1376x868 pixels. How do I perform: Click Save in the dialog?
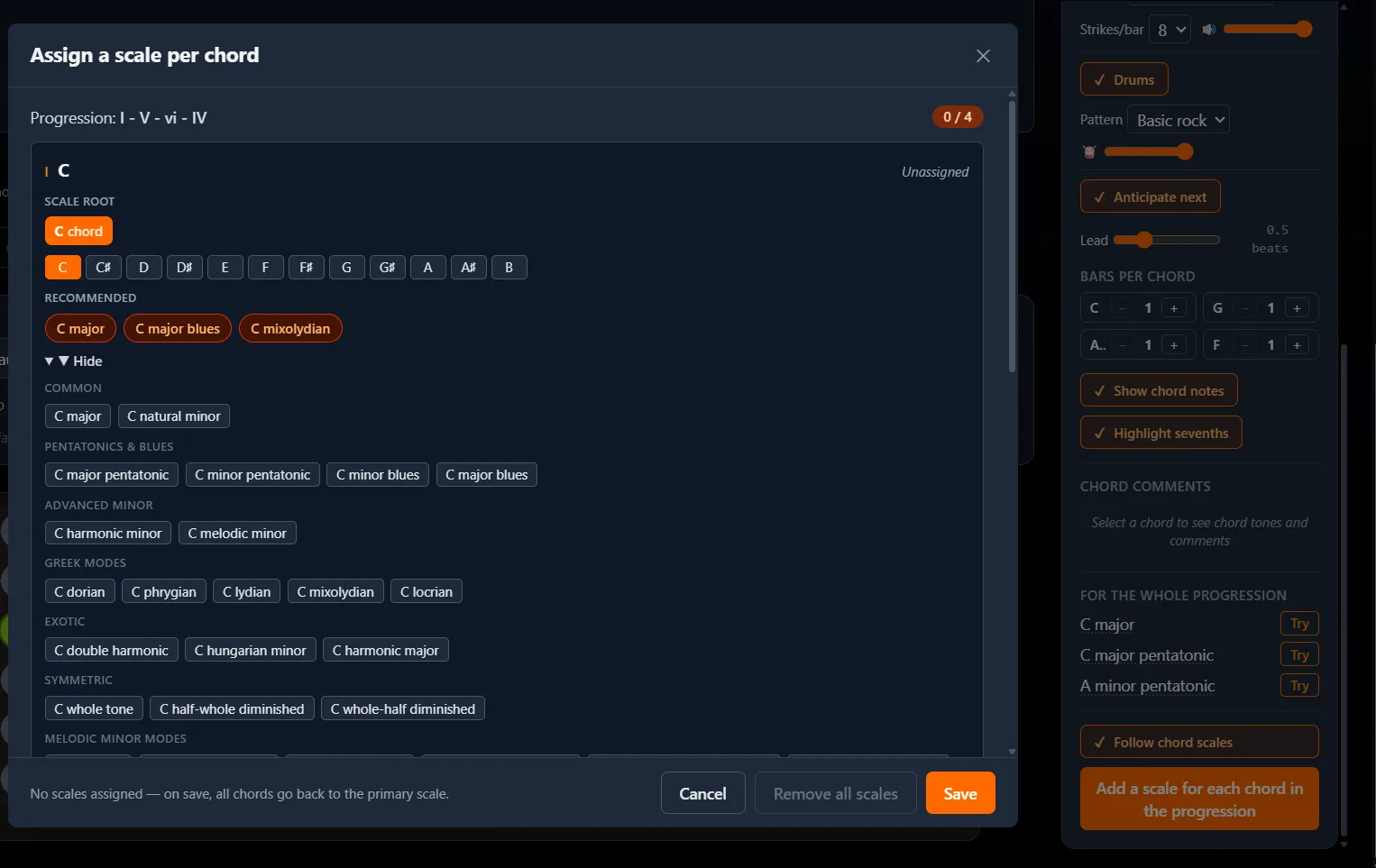pyautogui.click(x=960, y=793)
